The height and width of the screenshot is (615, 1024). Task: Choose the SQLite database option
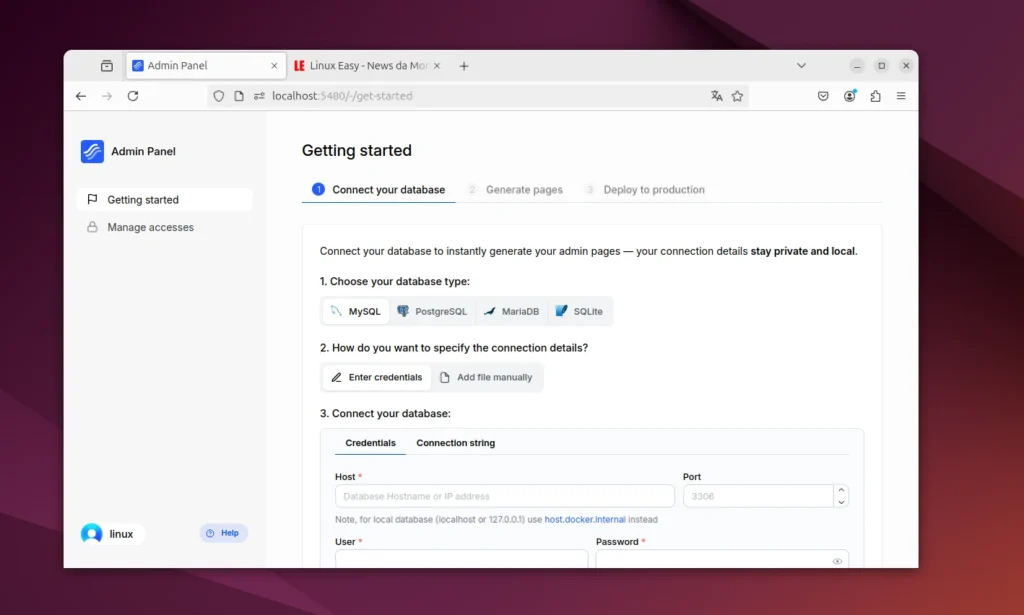(x=579, y=312)
